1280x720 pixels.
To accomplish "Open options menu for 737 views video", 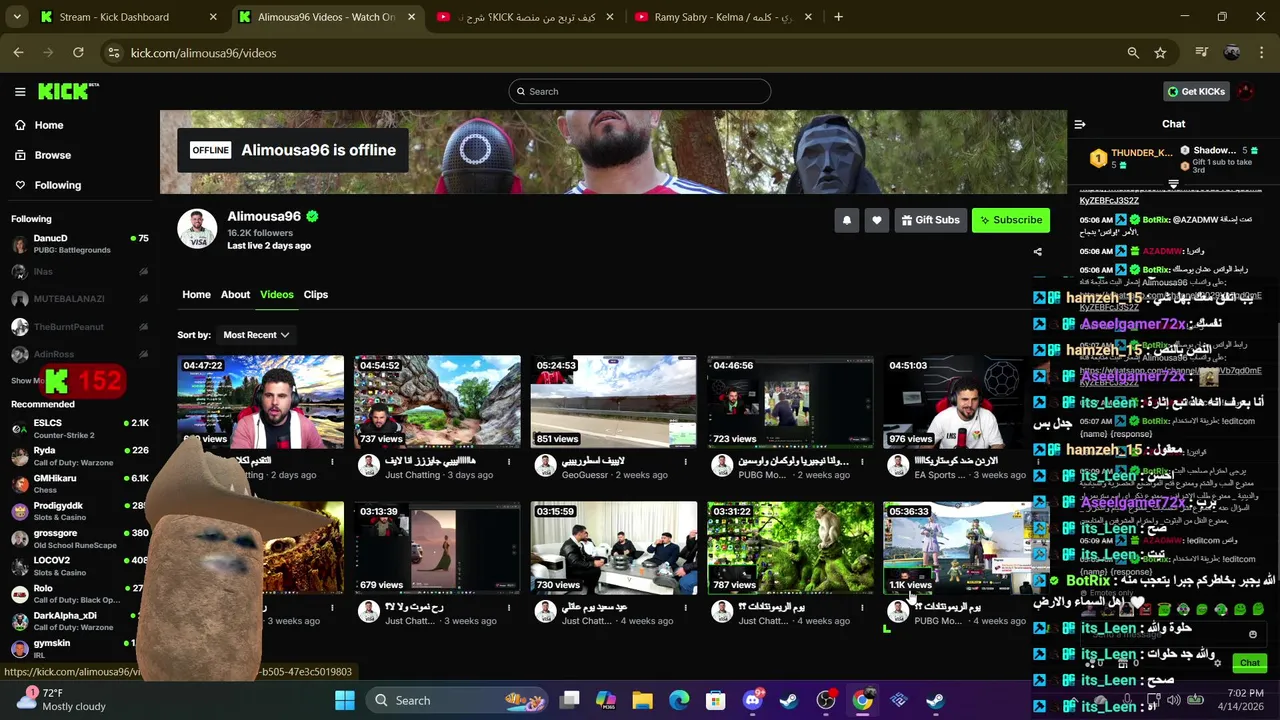I will pyautogui.click(x=509, y=462).
